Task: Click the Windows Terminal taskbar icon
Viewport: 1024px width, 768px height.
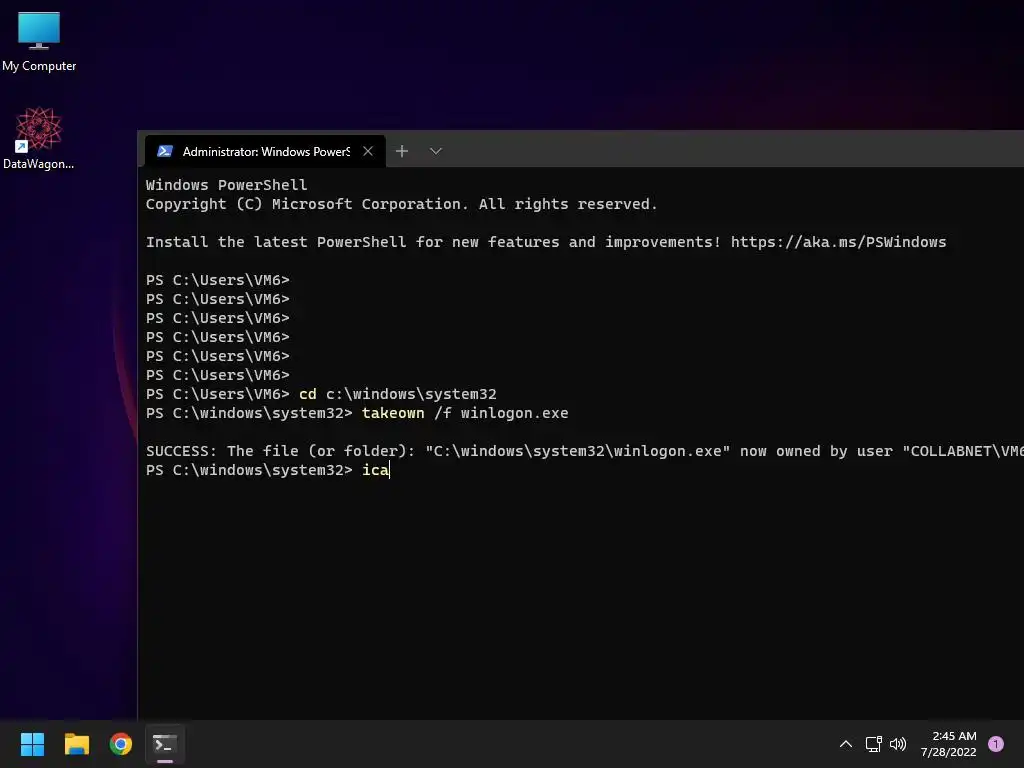Action: coord(165,744)
